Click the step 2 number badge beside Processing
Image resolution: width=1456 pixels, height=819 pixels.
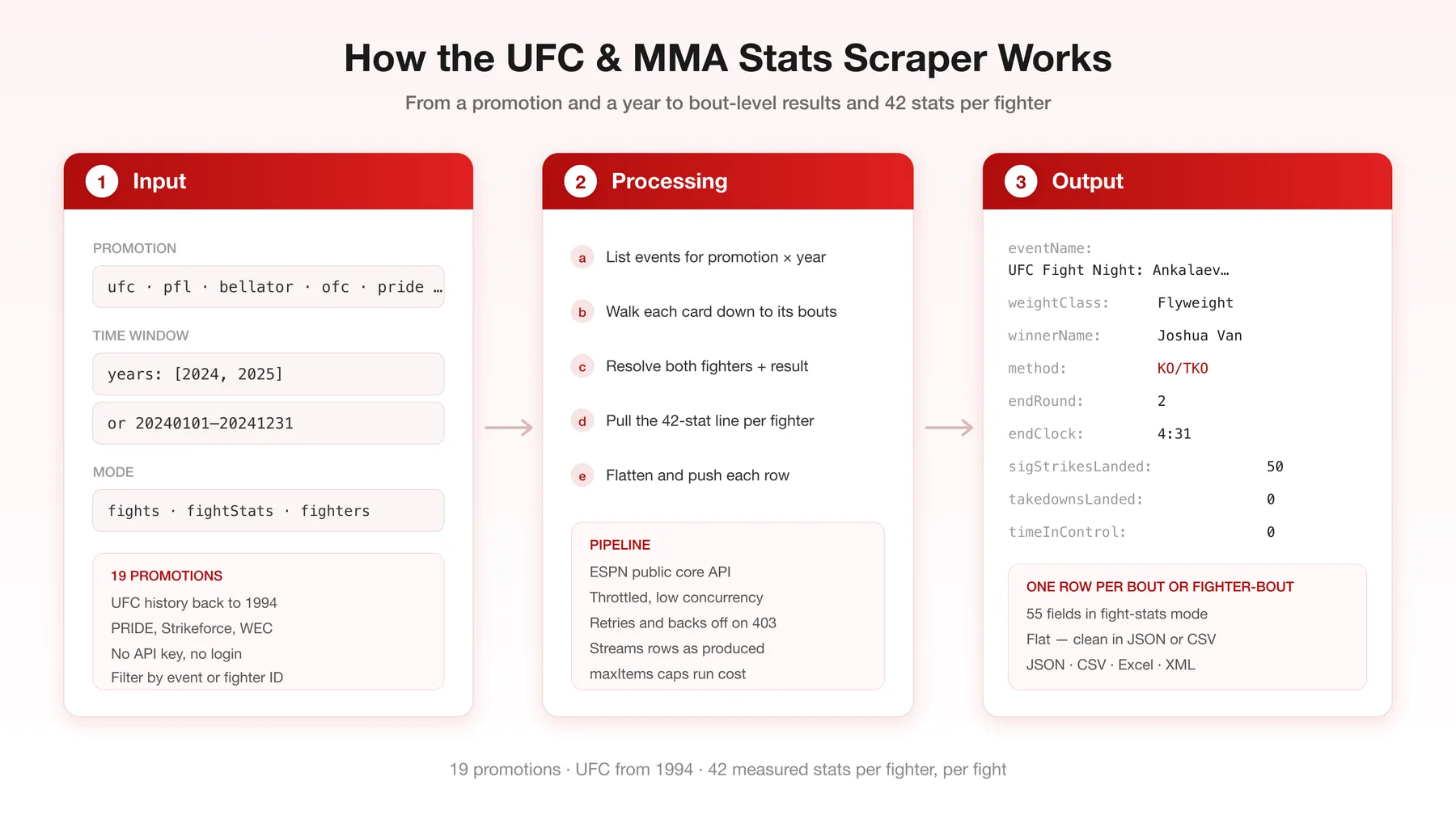[580, 182]
